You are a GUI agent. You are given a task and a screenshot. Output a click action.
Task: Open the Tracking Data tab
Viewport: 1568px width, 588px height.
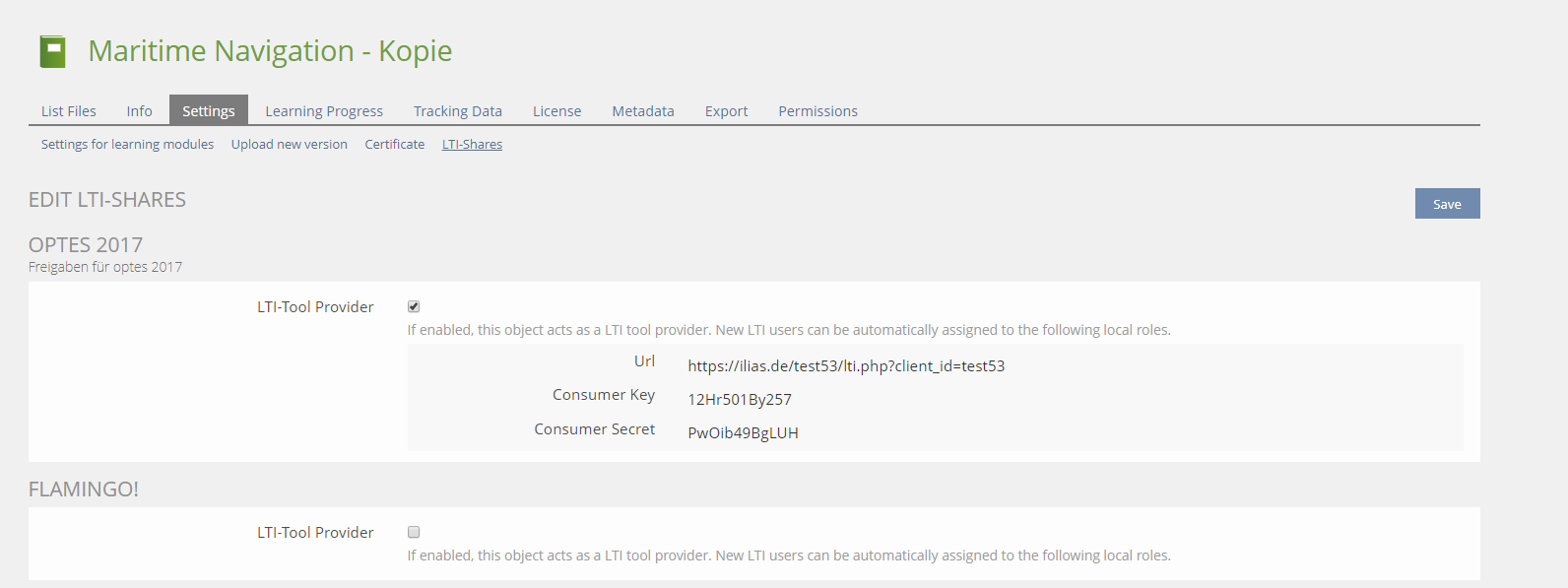tap(457, 111)
